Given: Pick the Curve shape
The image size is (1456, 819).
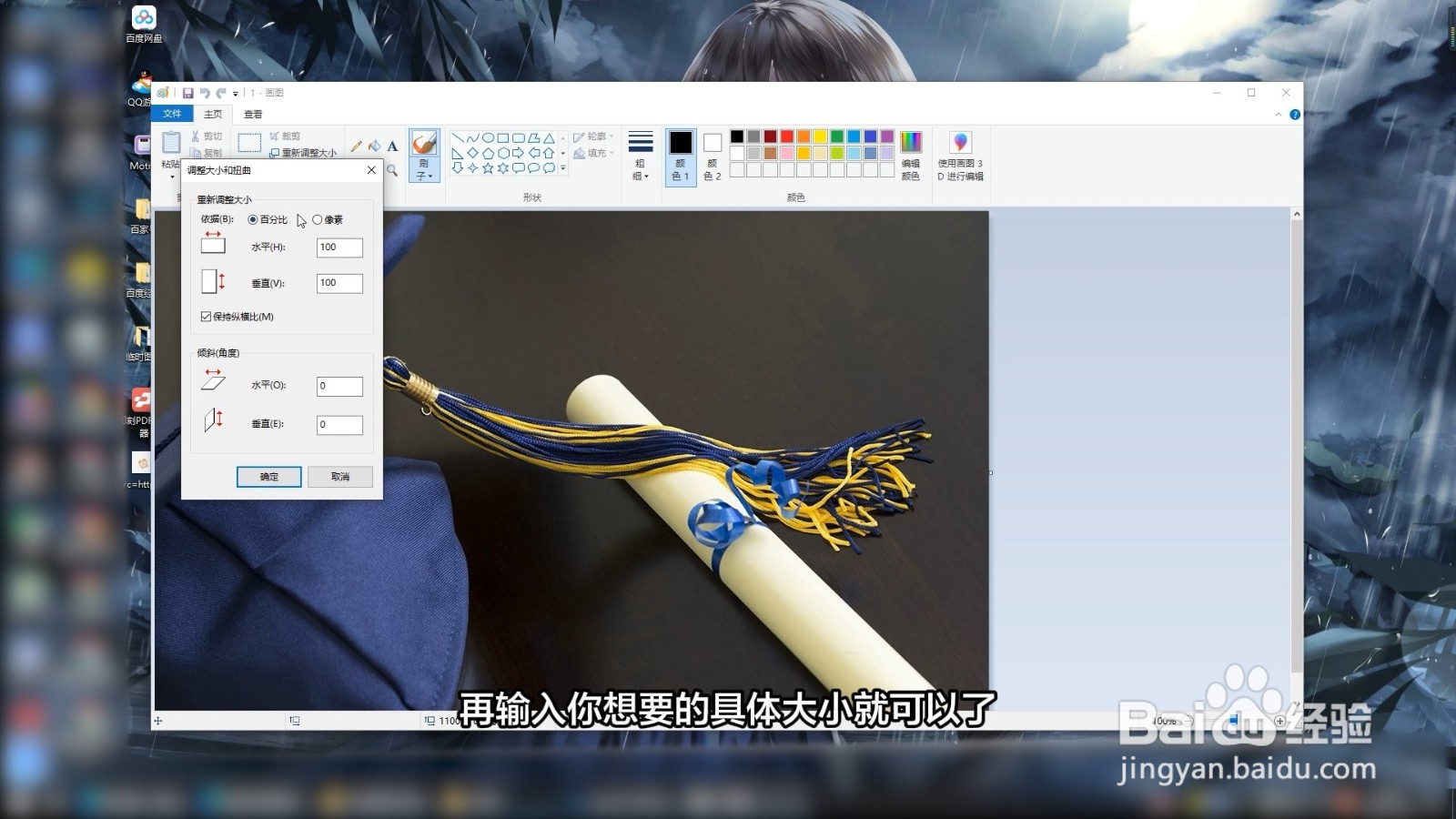Looking at the screenshot, I should coord(472,138).
